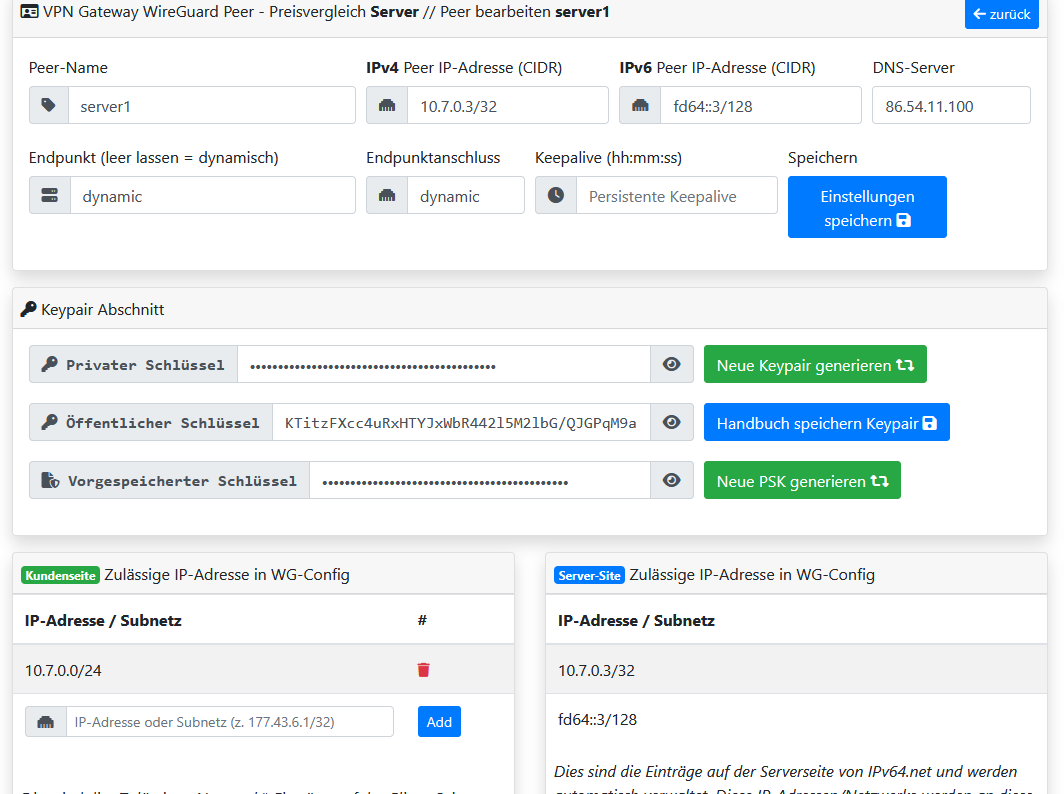Click the Persistente Keepalive input field
This screenshot has width=1064, height=794.
[x=676, y=196]
